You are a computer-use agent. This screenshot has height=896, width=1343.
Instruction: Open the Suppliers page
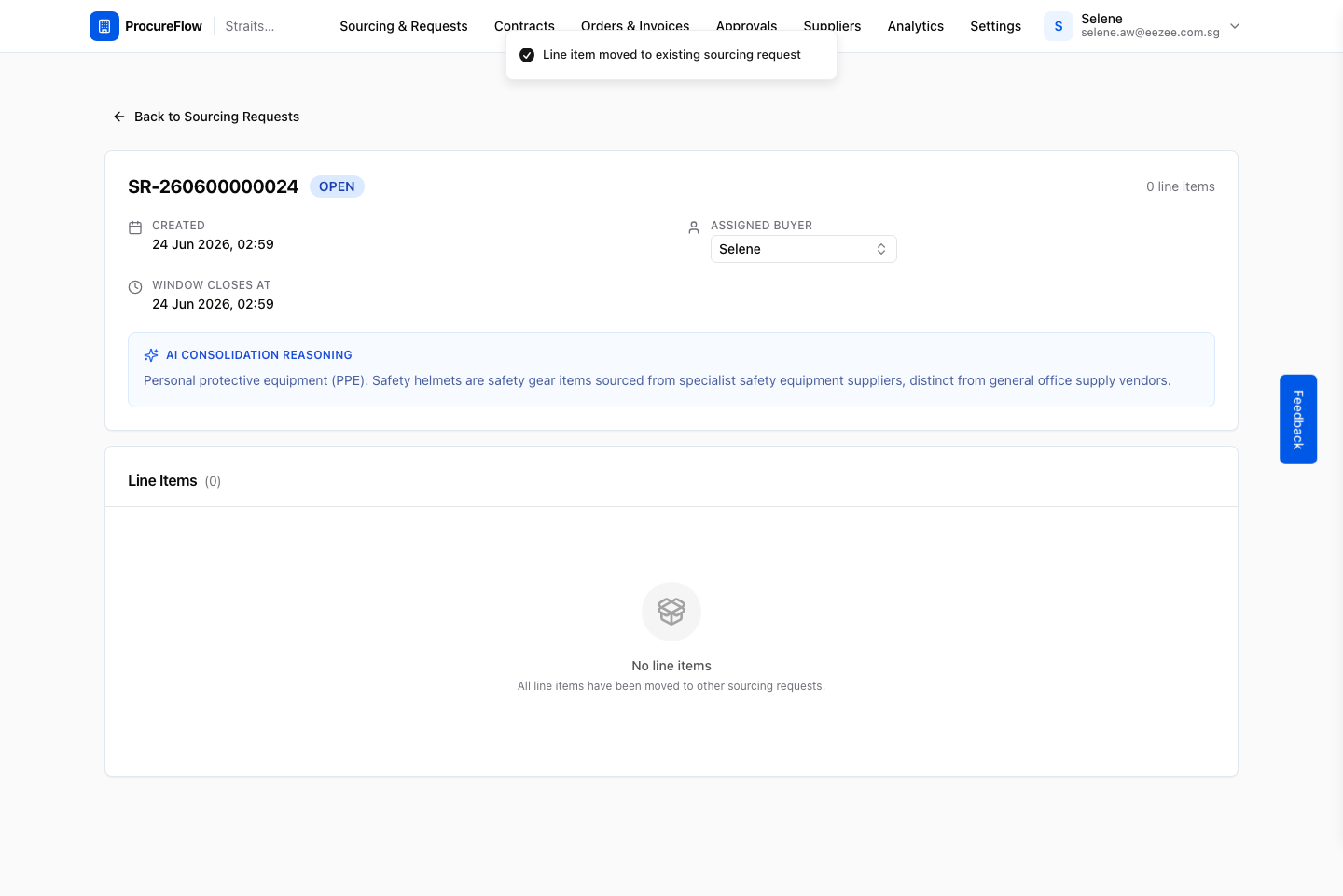pyautogui.click(x=833, y=26)
